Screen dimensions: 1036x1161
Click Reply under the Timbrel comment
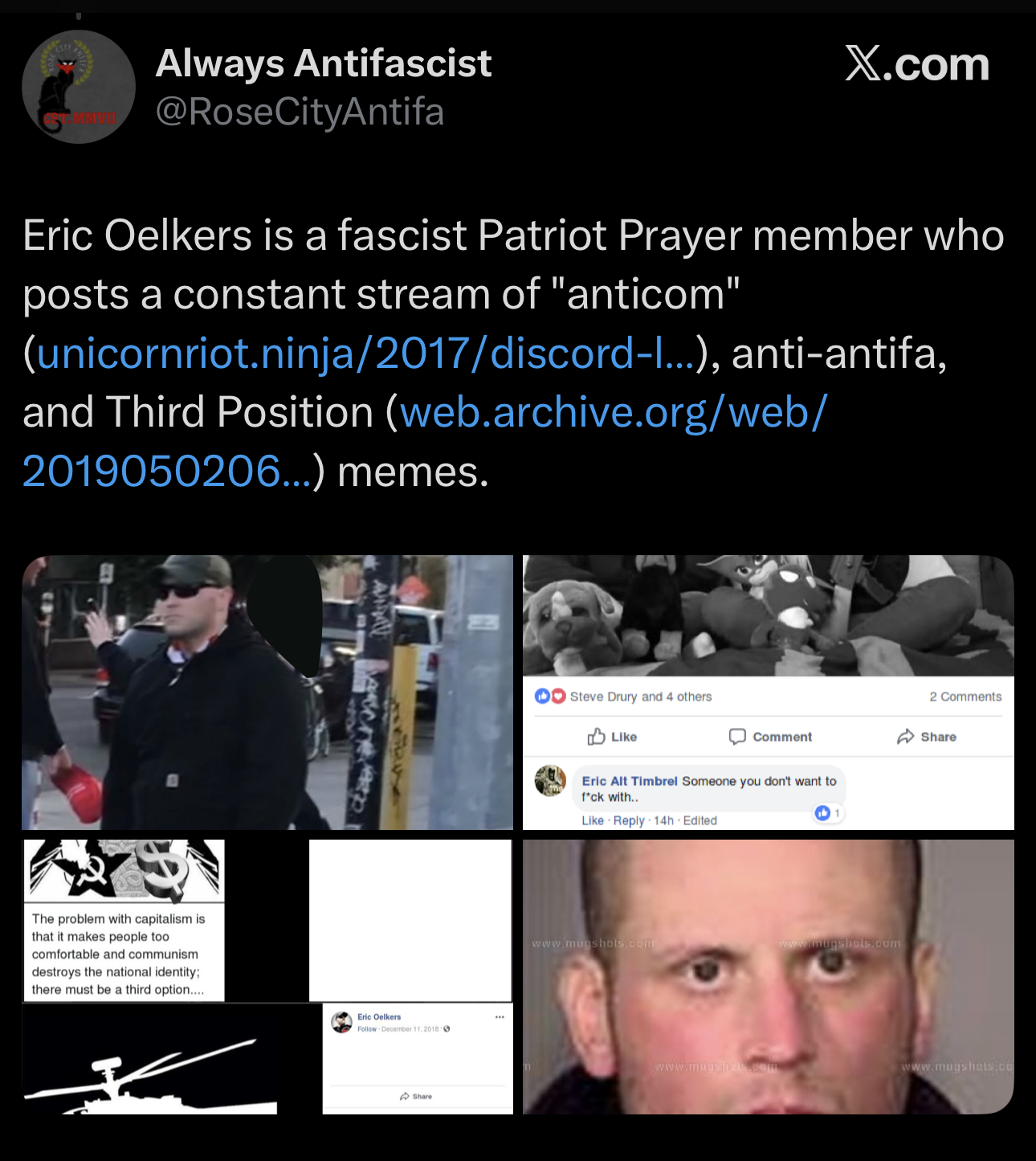629,820
